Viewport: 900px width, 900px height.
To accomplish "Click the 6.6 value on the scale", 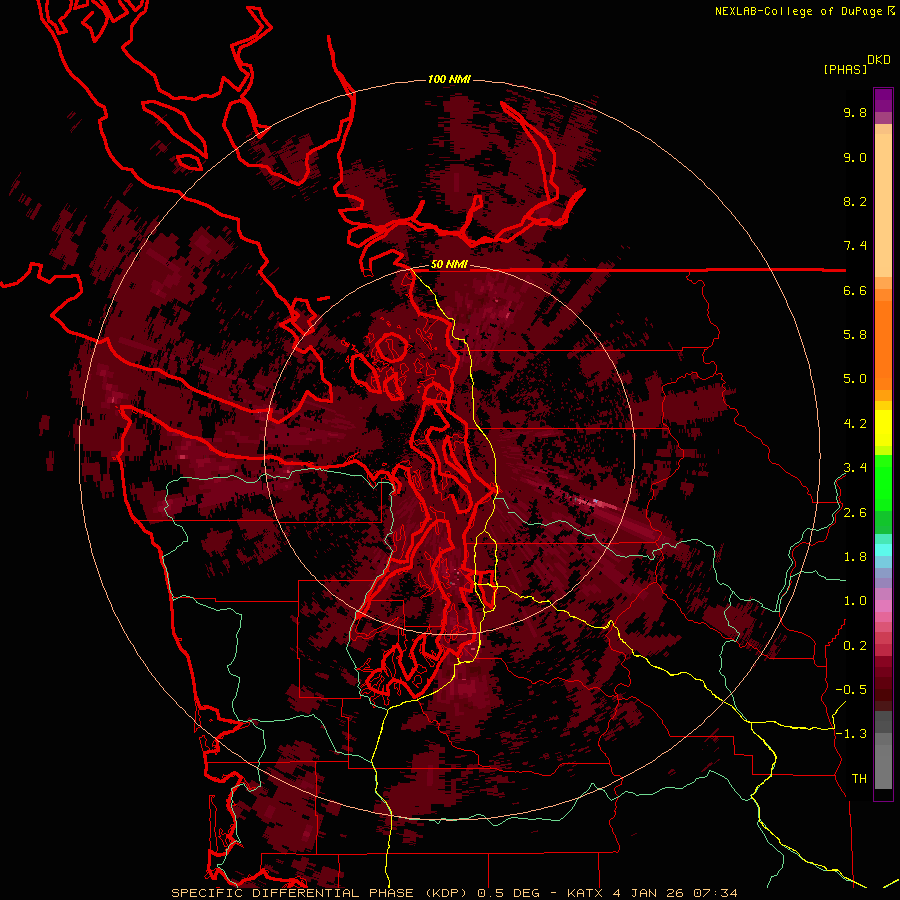I will (x=855, y=290).
